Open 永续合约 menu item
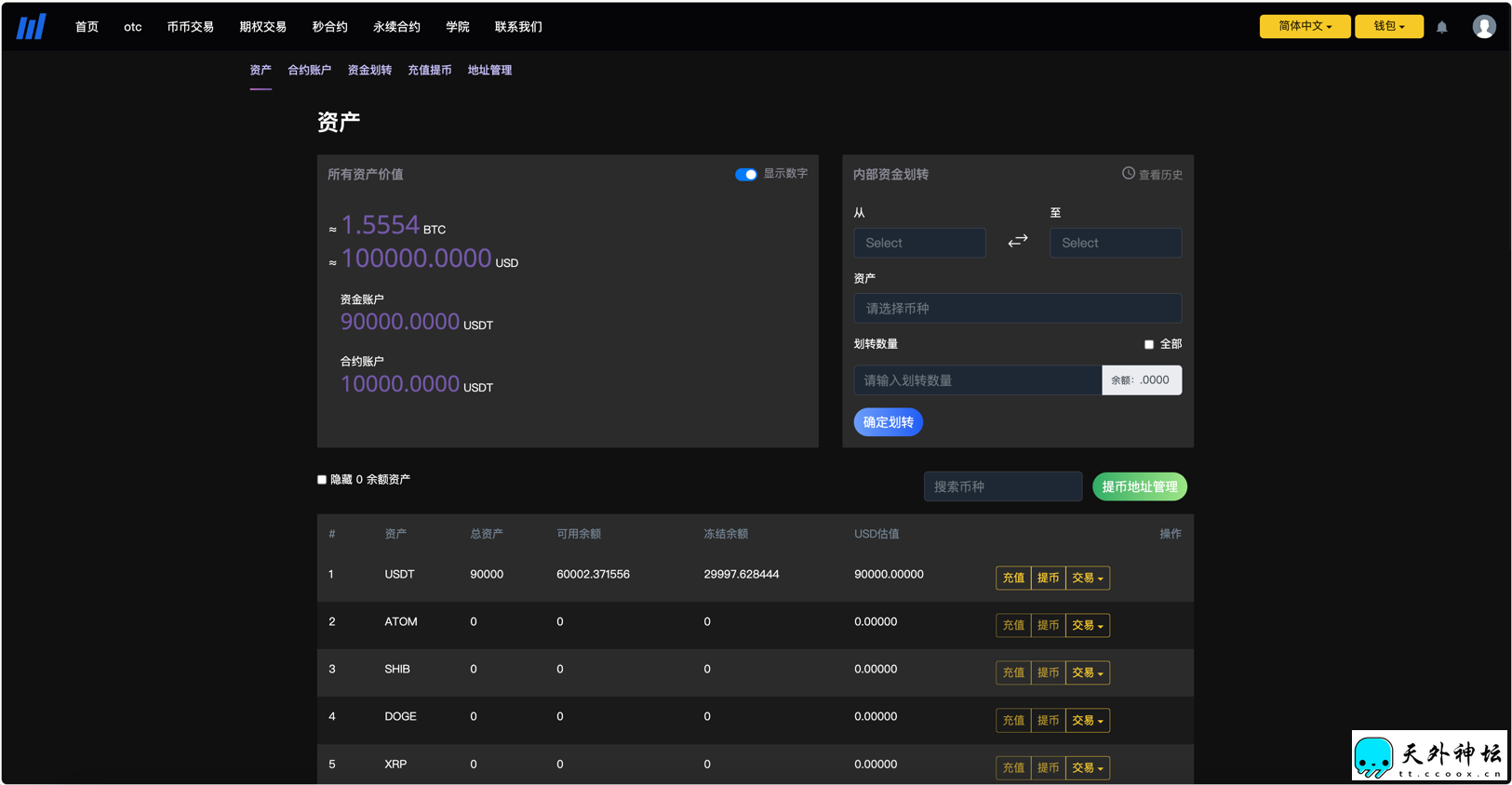 pos(396,27)
